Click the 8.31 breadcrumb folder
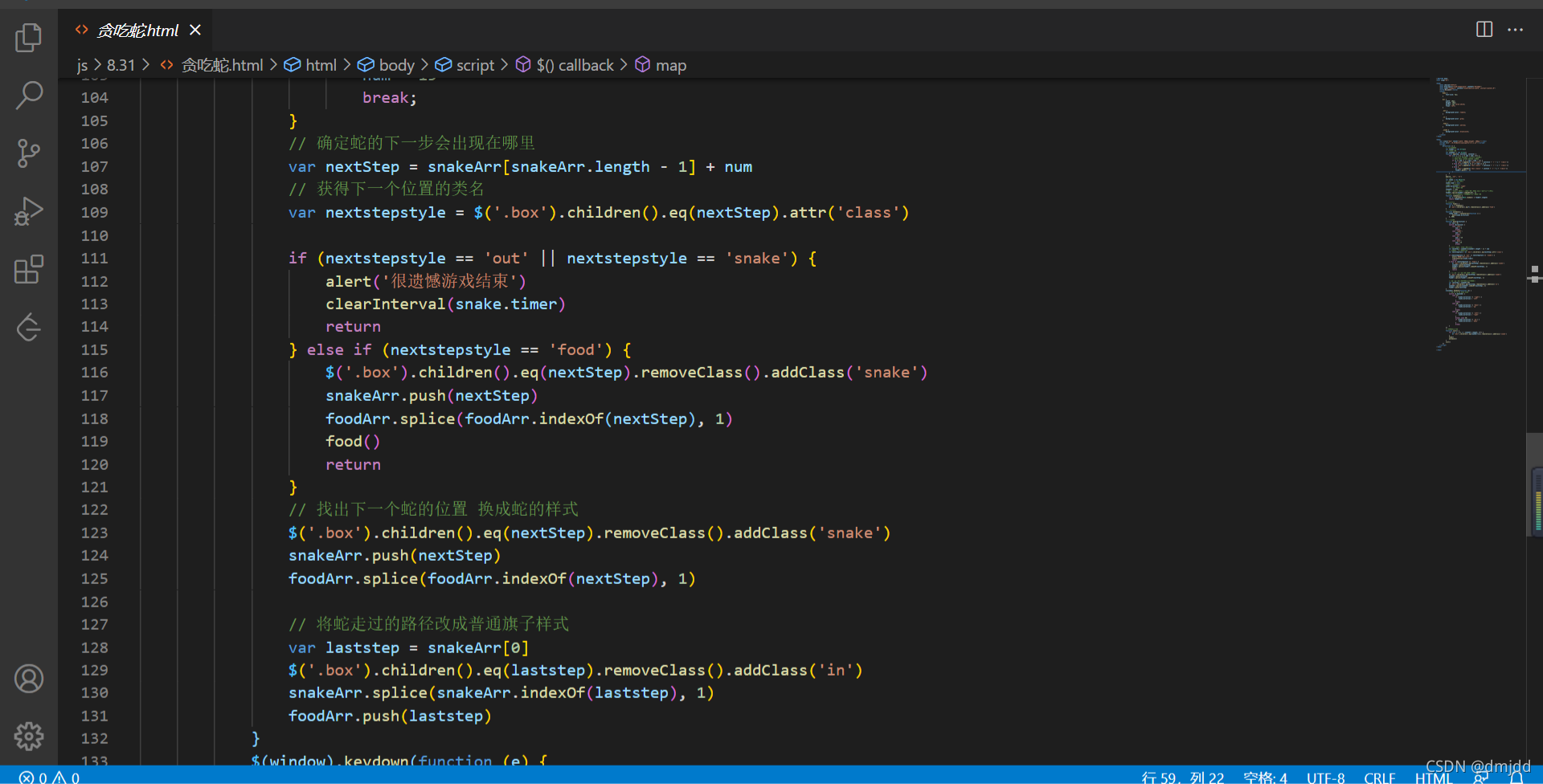 tap(121, 65)
